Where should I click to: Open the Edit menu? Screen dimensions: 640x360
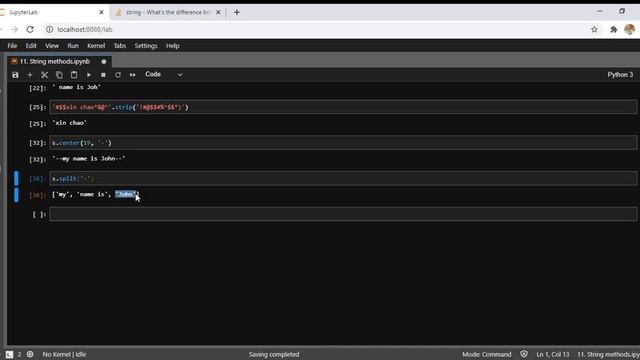tap(31, 46)
